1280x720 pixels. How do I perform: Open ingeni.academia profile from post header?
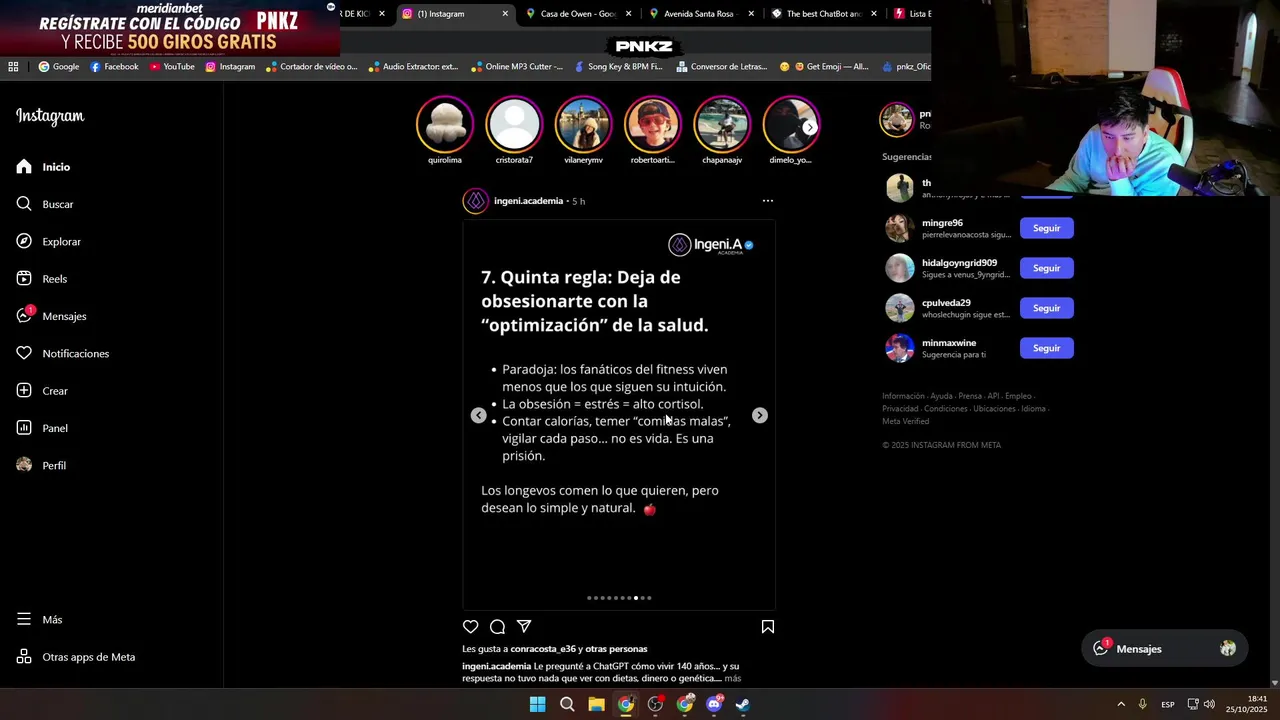528,201
